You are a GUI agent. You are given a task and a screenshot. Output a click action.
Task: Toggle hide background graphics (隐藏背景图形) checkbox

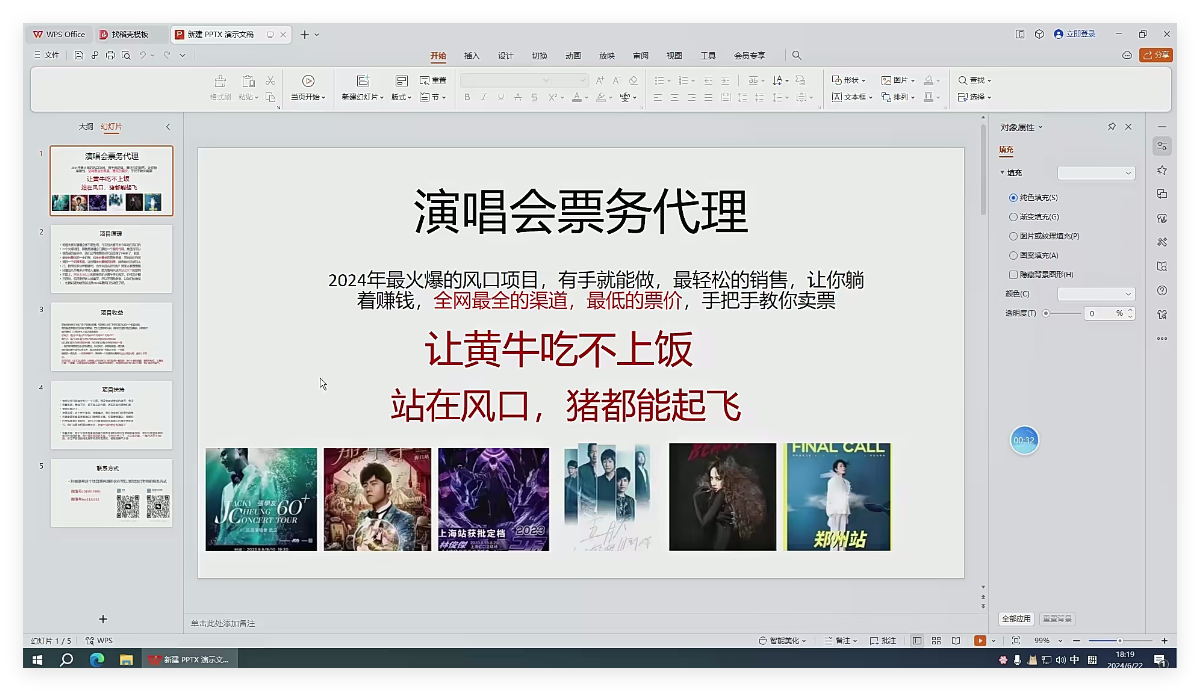(1014, 274)
